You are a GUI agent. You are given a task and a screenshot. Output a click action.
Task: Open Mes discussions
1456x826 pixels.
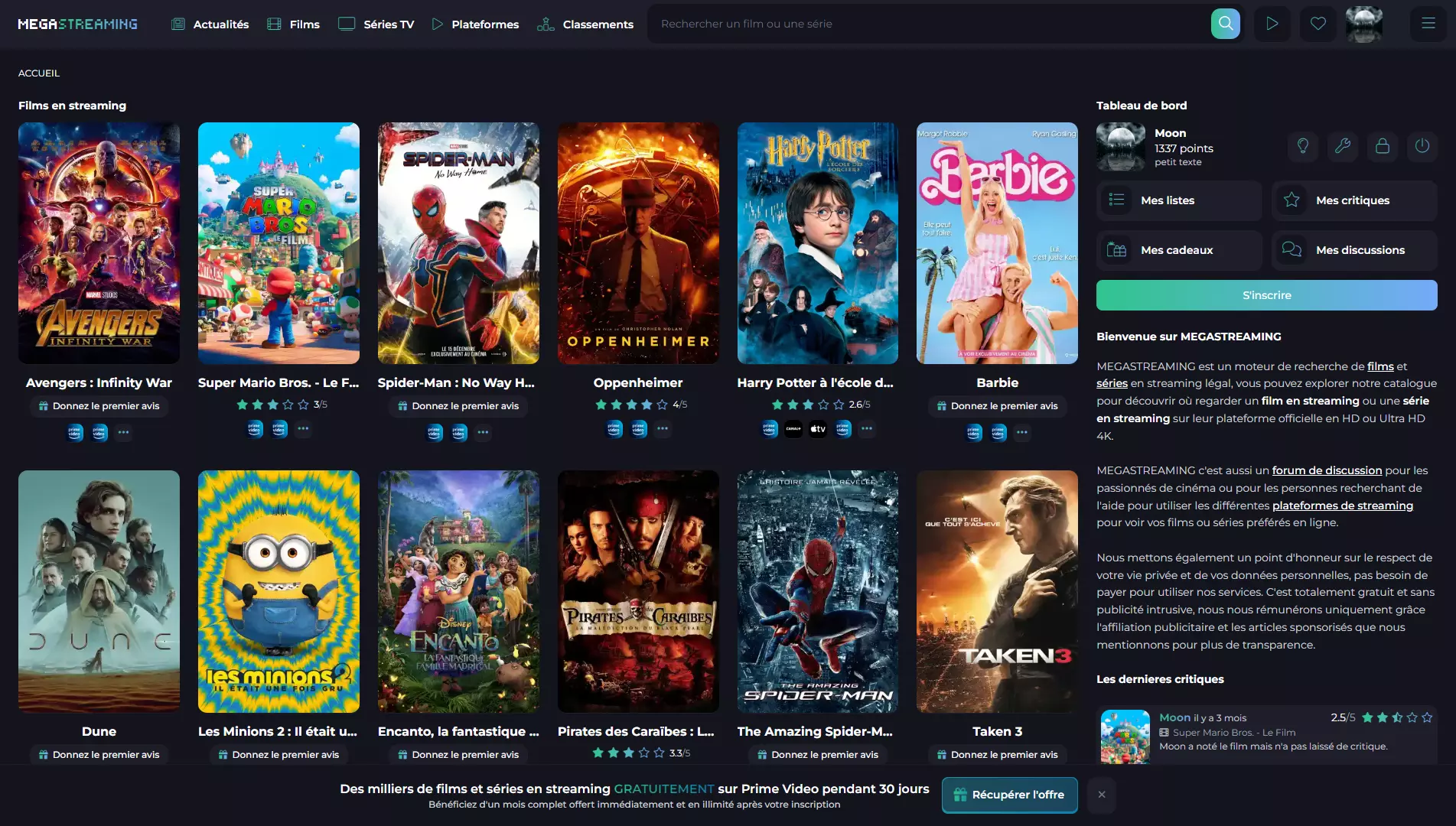click(1354, 250)
